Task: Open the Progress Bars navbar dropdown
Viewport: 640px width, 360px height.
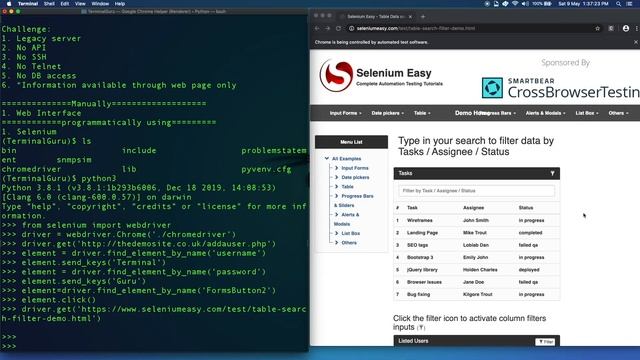Action: point(498,113)
